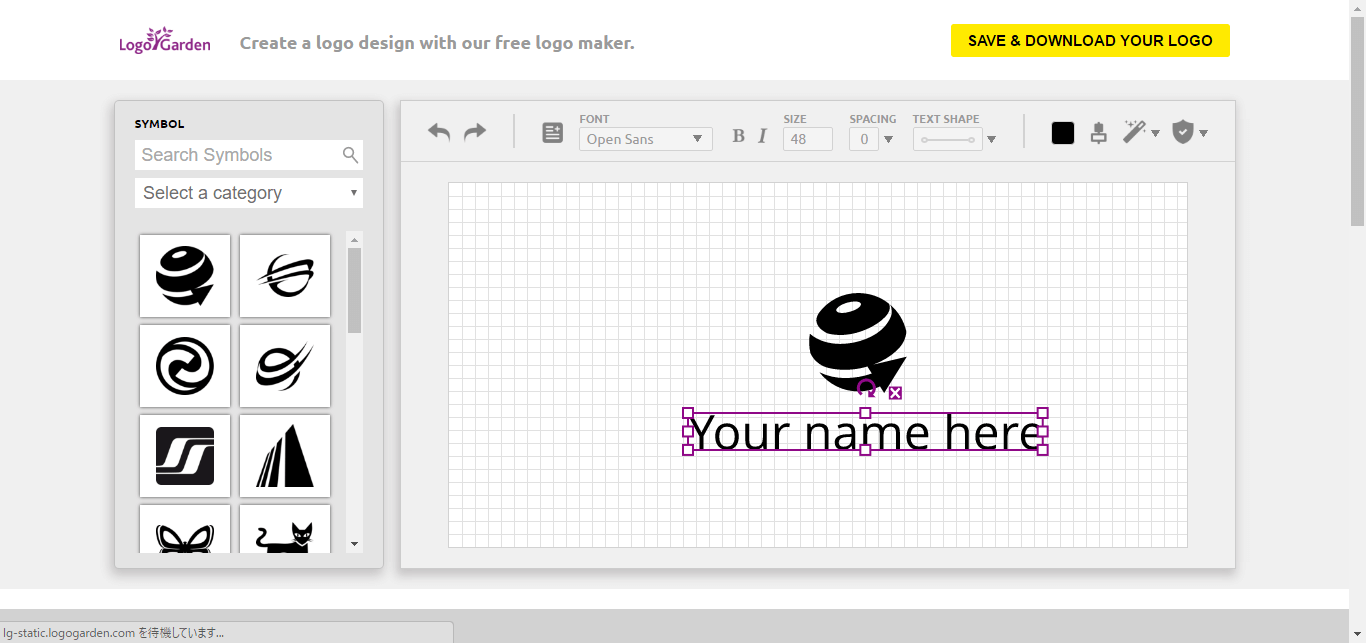Open the black text color swatch
The width and height of the screenshot is (1366, 643).
[x=1063, y=133]
